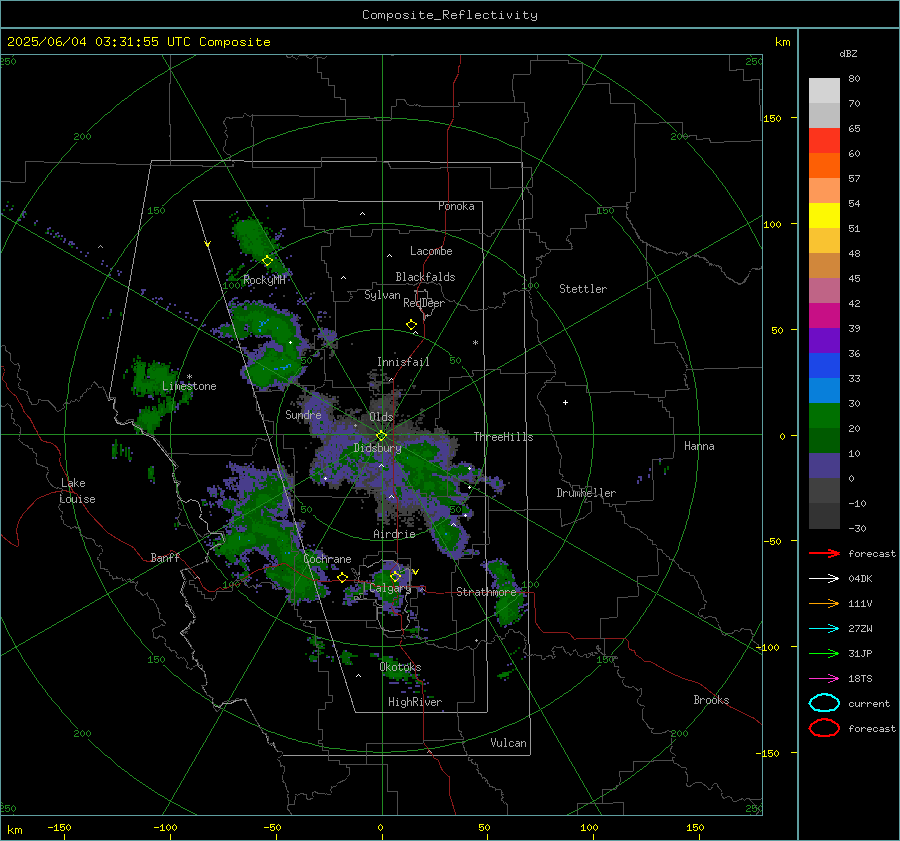Click the Limestone label
The width and height of the screenshot is (900, 841).
point(189,386)
